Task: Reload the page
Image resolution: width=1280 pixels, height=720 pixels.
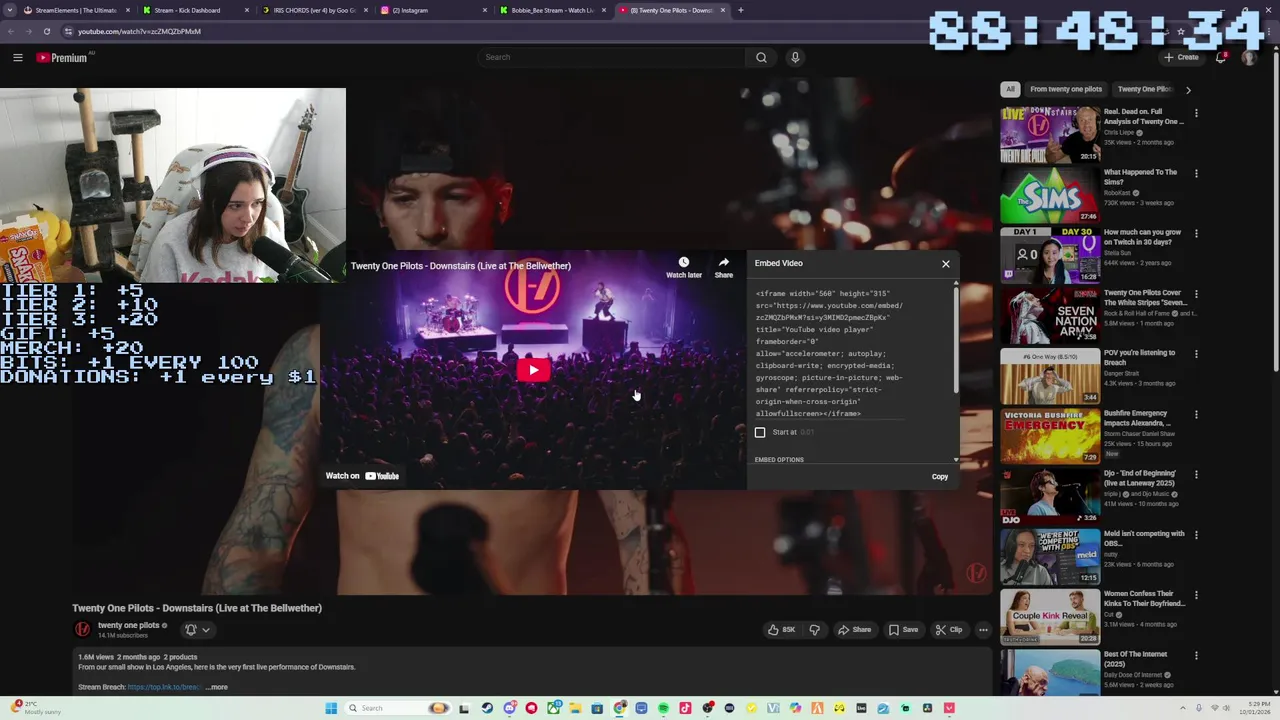Action: [46, 31]
